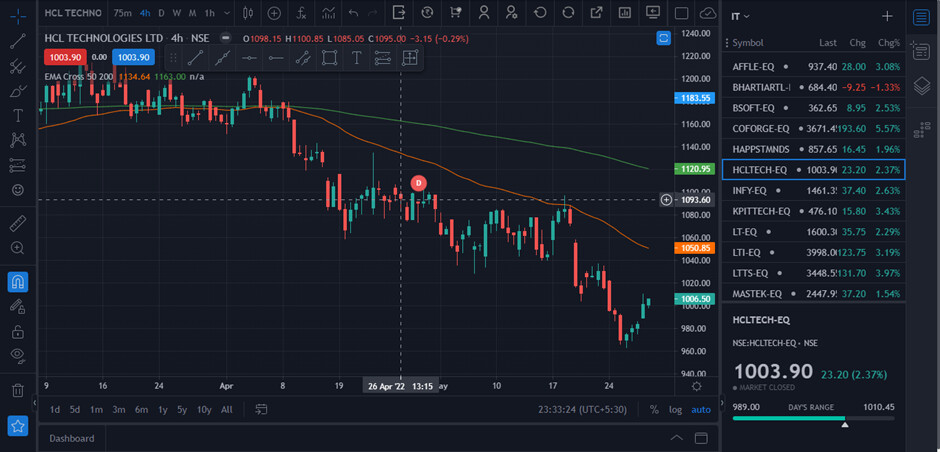Collapse left toolbar arrow

coord(35,403)
